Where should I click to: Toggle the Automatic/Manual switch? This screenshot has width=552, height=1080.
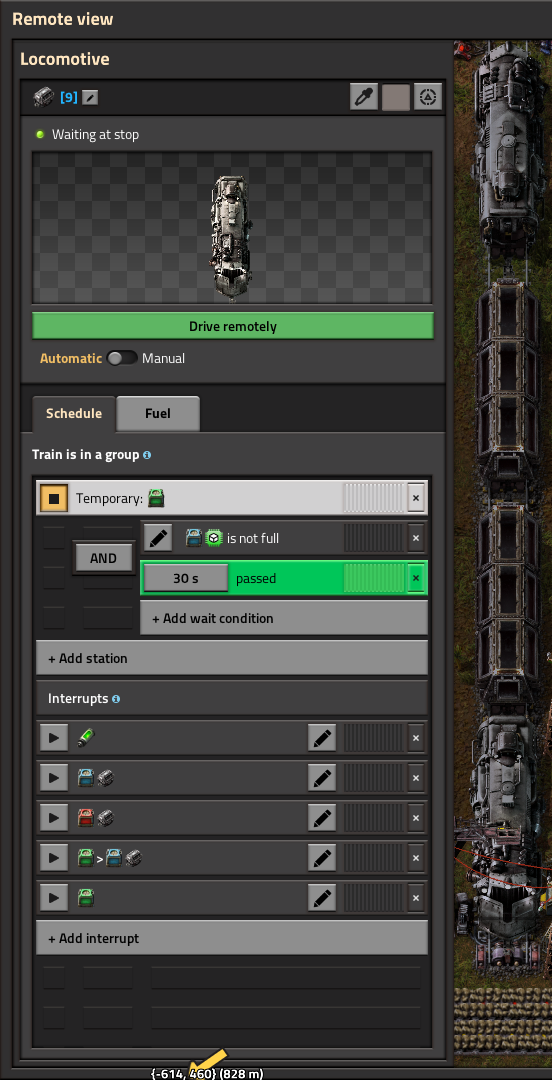pyautogui.click(x=122, y=358)
